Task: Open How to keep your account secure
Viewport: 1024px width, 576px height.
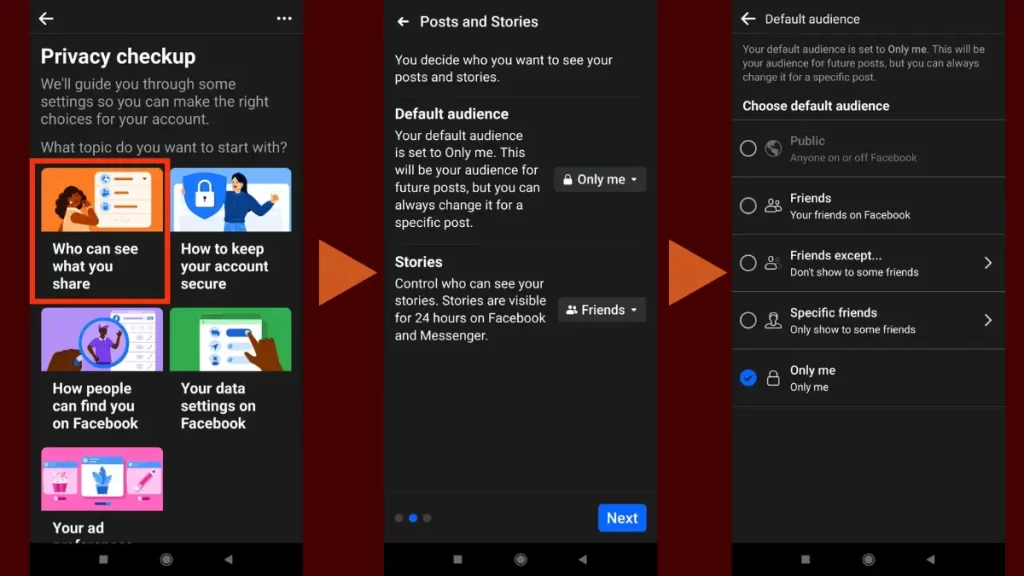Action: [x=230, y=231]
